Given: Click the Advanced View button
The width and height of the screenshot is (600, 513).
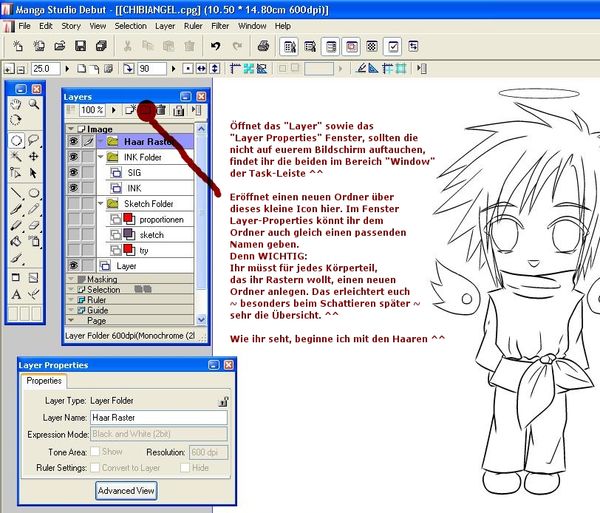Looking at the screenshot, I should (x=126, y=490).
